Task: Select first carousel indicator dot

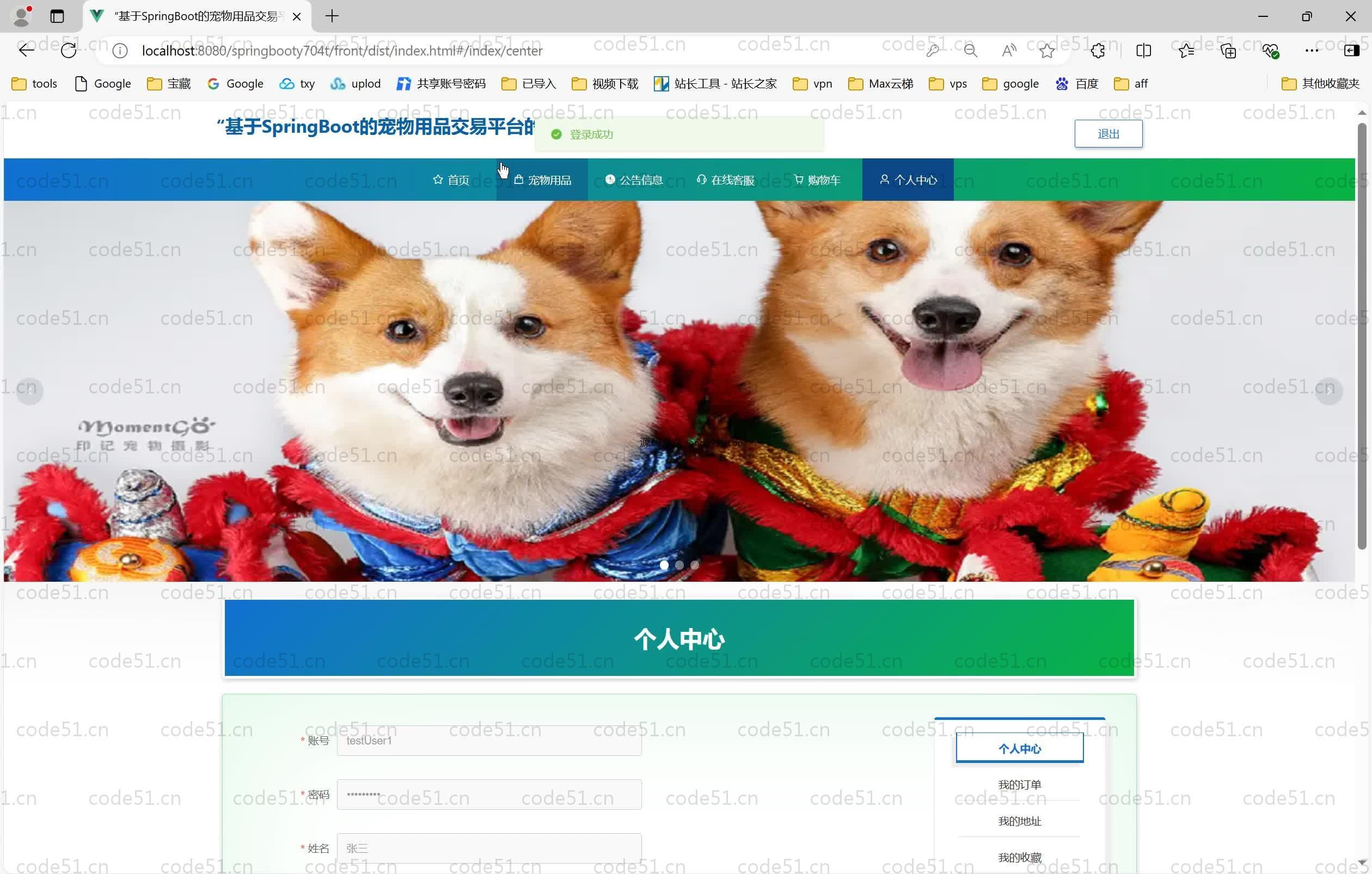Action: [664, 565]
